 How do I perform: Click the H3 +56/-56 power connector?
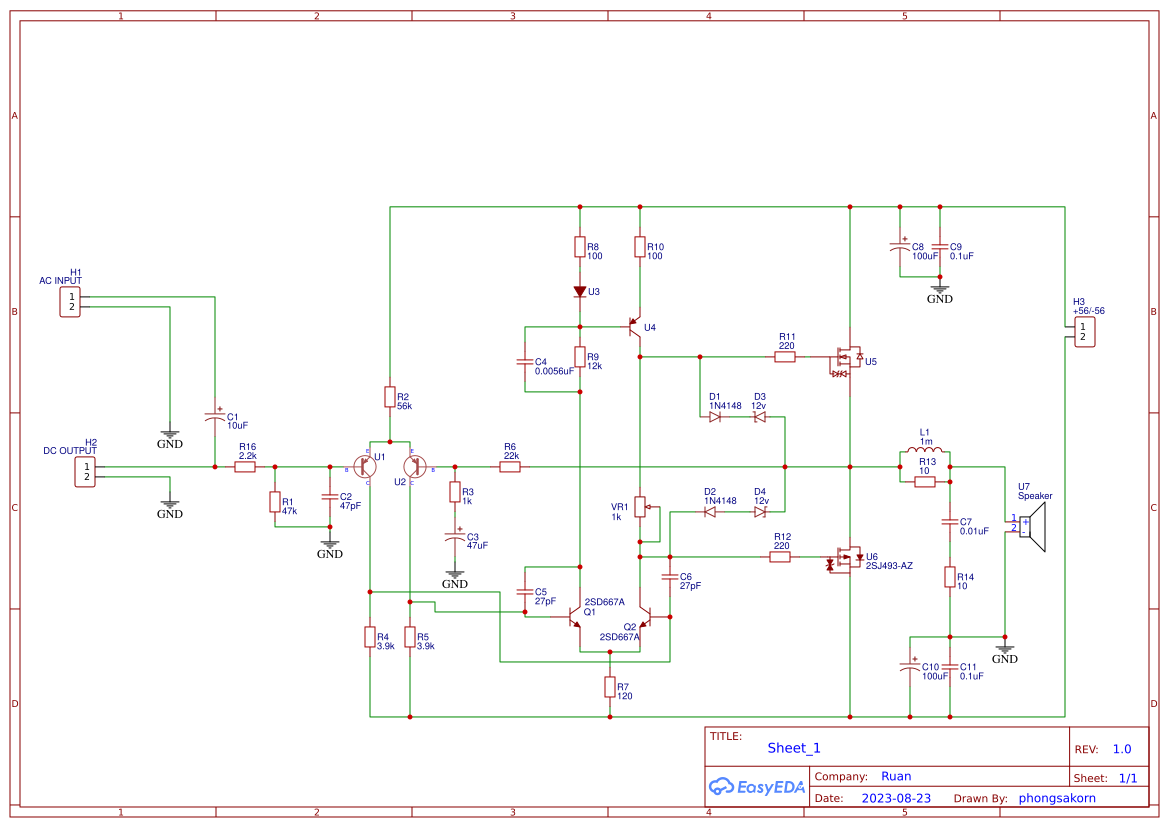pyautogui.click(x=1084, y=331)
